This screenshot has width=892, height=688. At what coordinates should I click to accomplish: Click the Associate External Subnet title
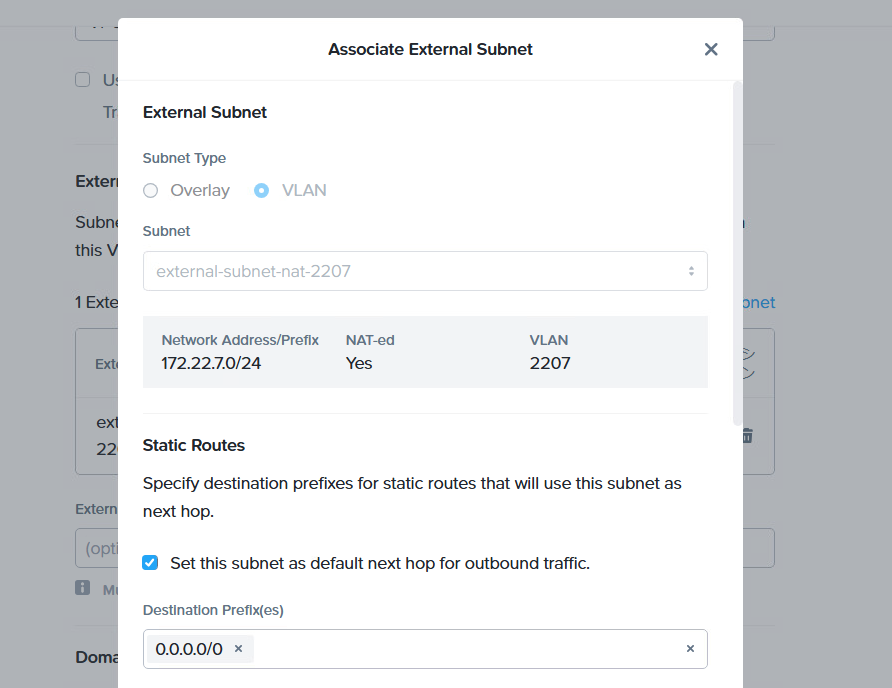tap(430, 49)
